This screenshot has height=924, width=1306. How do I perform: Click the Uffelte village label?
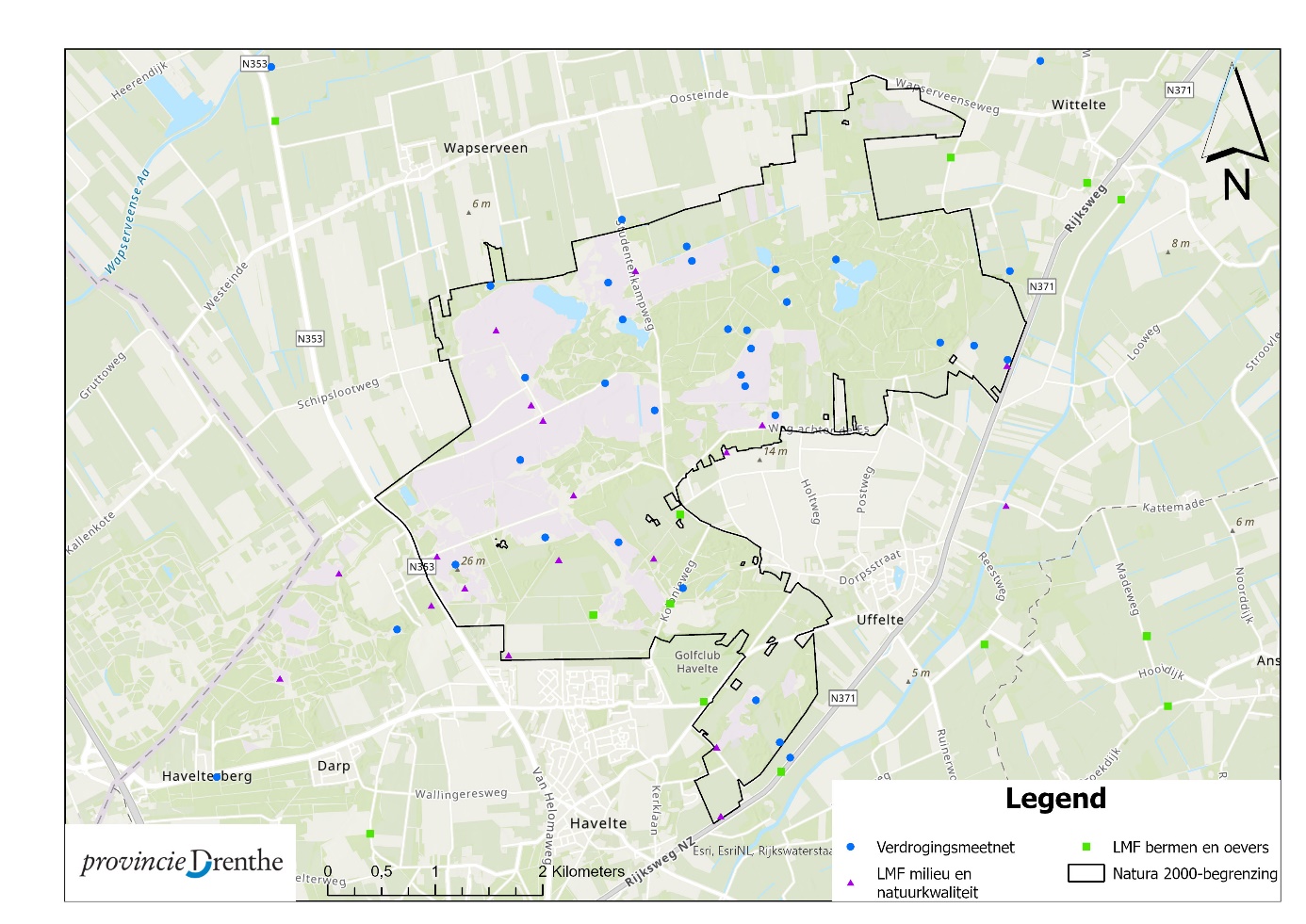[x=879, y=620]
